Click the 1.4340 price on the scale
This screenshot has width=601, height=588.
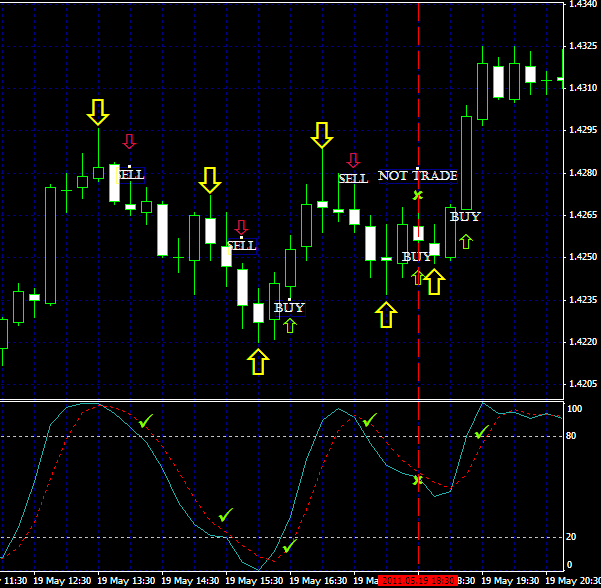click(x=583, y=4)
